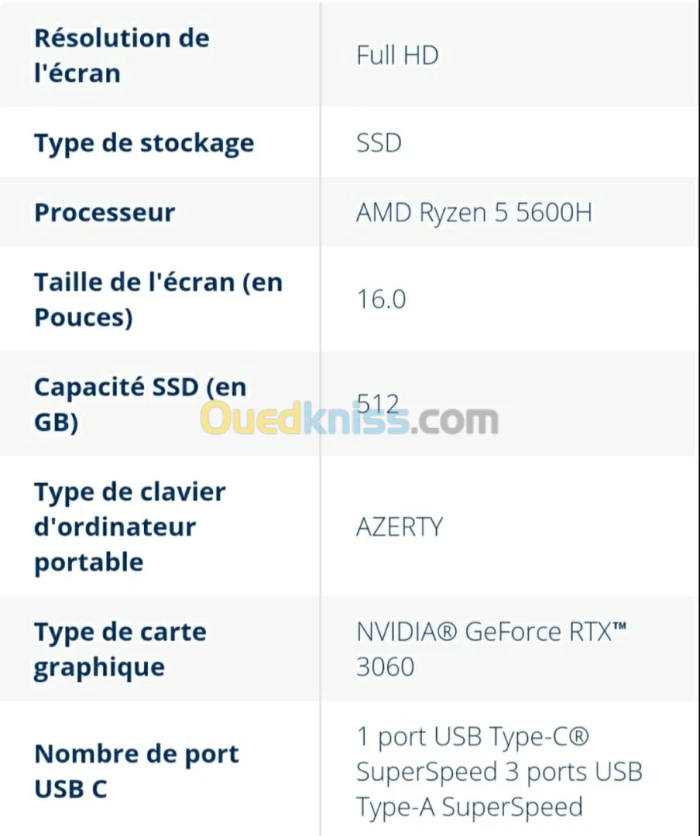Select the "Nombre de port USB C" label
The width and height of the screenshot is (700, 836).
[136, 771]
